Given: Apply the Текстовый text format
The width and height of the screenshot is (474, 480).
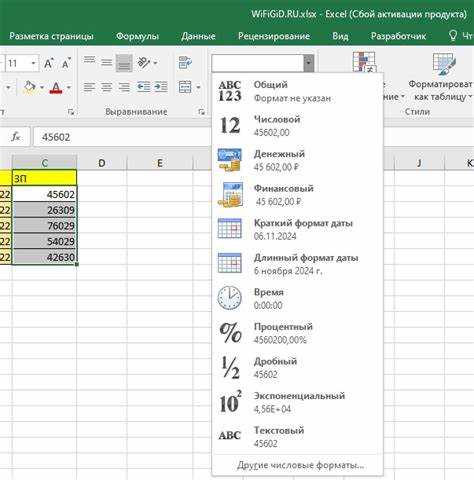Looking at the screenshot, I should click(297, 437).
